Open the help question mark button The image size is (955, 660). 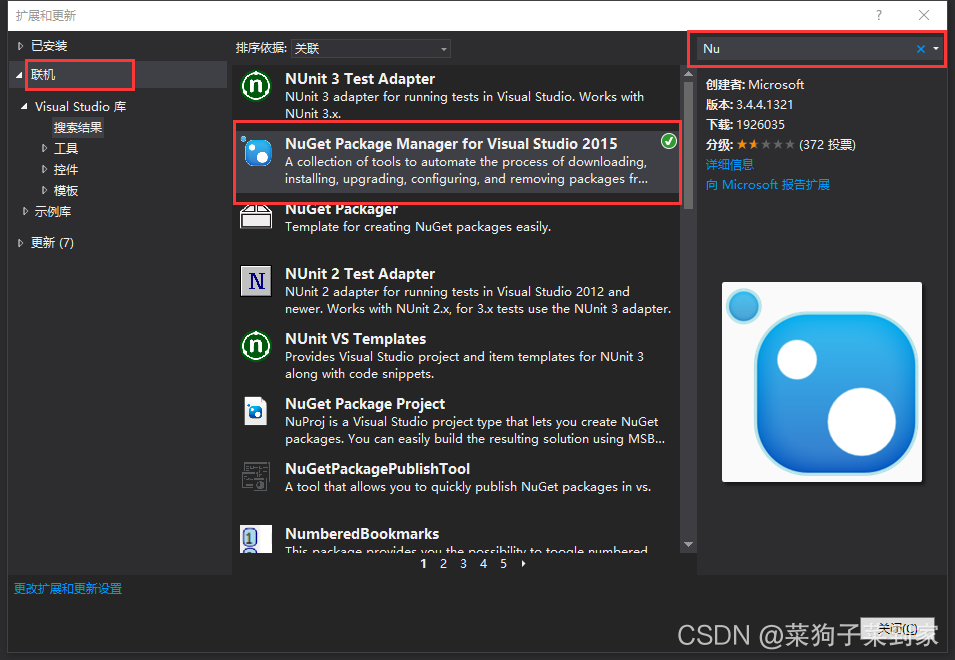[878, 15]
